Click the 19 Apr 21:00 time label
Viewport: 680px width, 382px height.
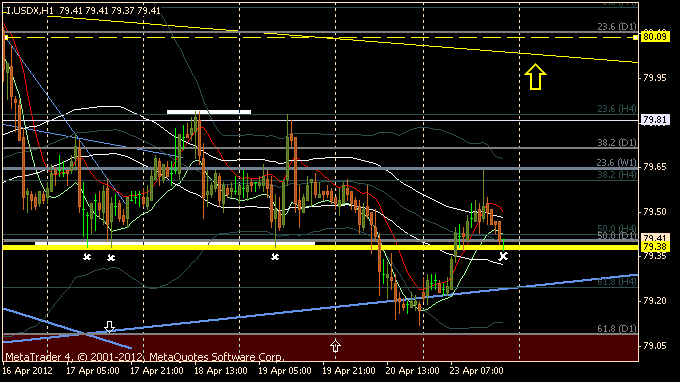(x=349, y=371)
